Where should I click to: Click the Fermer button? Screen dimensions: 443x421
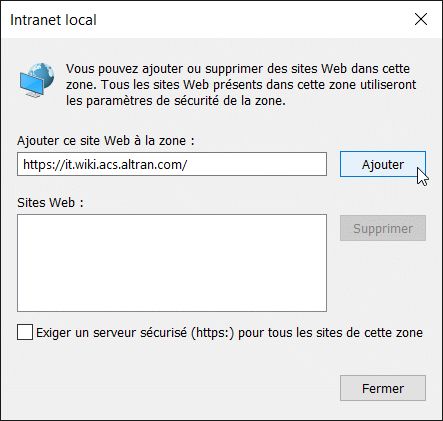pos(383,388)
